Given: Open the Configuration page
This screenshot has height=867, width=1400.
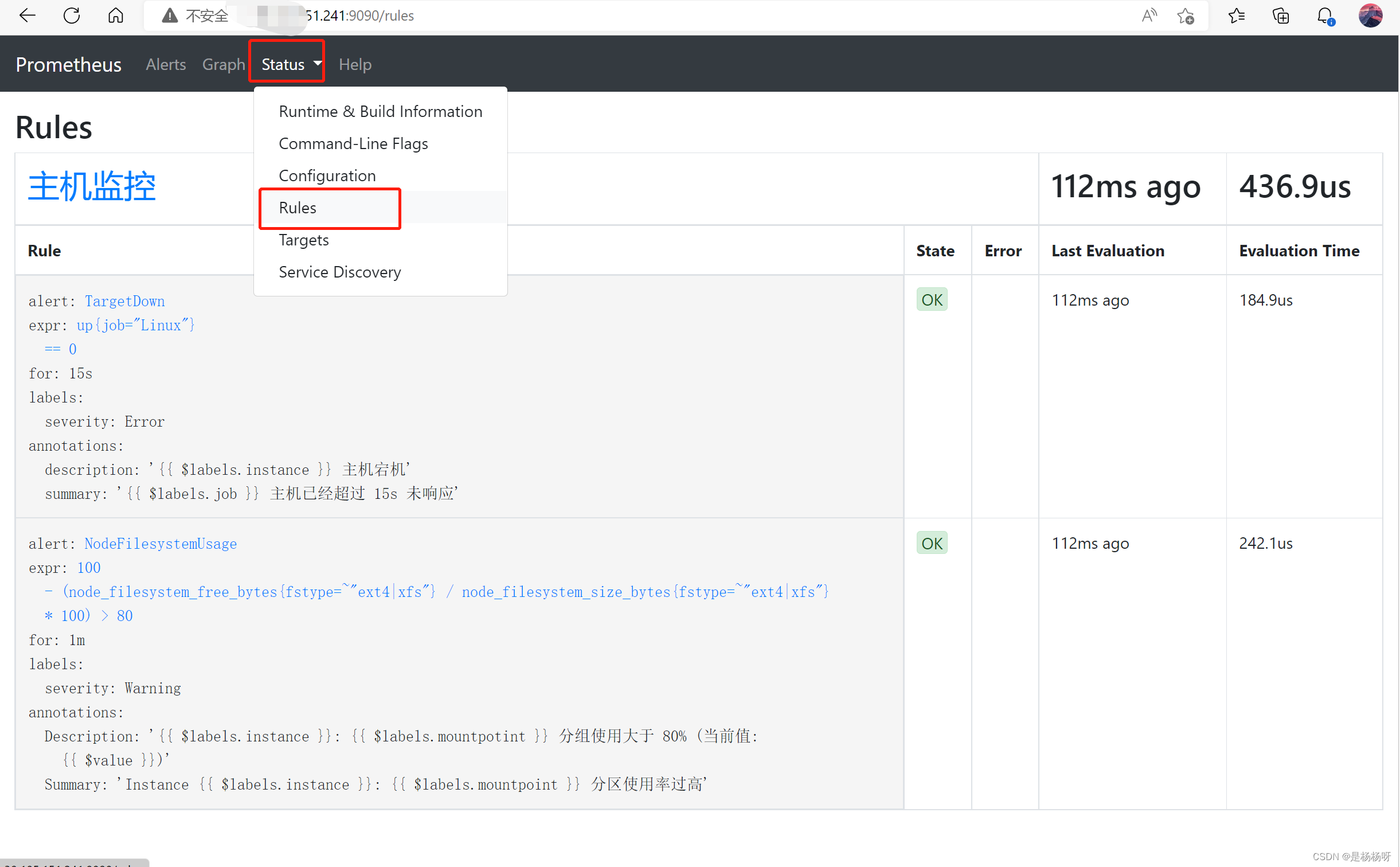Looking at the screenshot, I should (326, 175).
